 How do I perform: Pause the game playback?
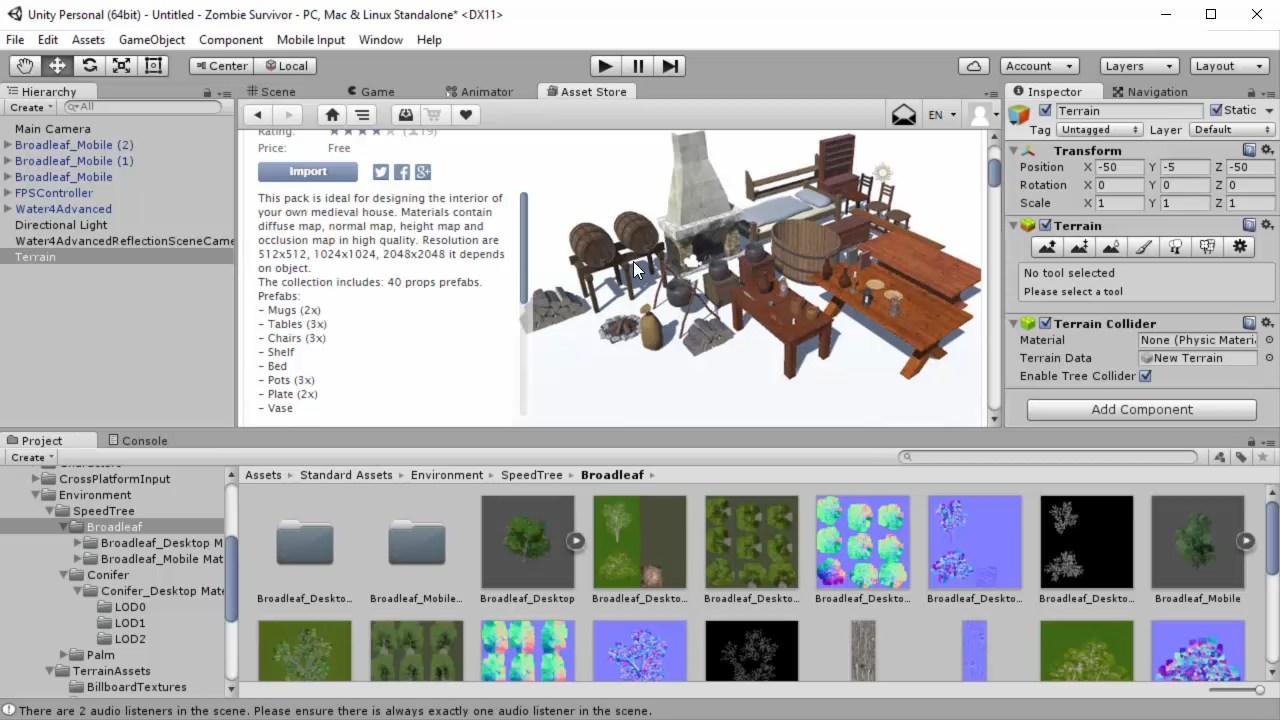point(638,66)
